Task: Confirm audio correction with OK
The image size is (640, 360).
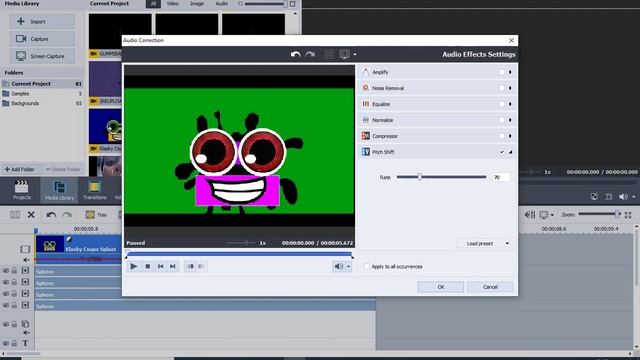Action: pos(440,287)
